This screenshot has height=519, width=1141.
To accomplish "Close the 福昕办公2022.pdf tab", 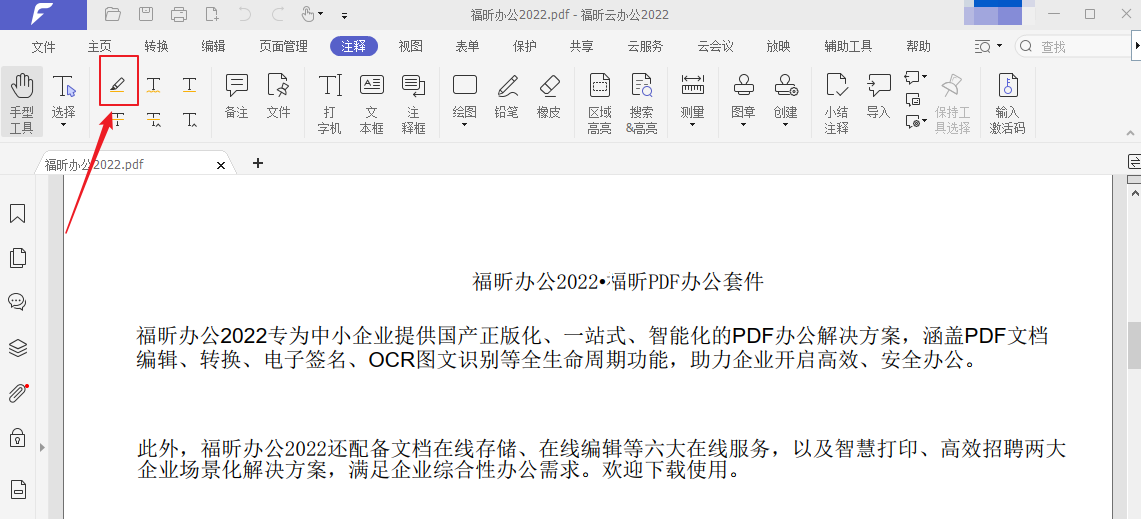I will pyautogui.click(x=221, y=165).
